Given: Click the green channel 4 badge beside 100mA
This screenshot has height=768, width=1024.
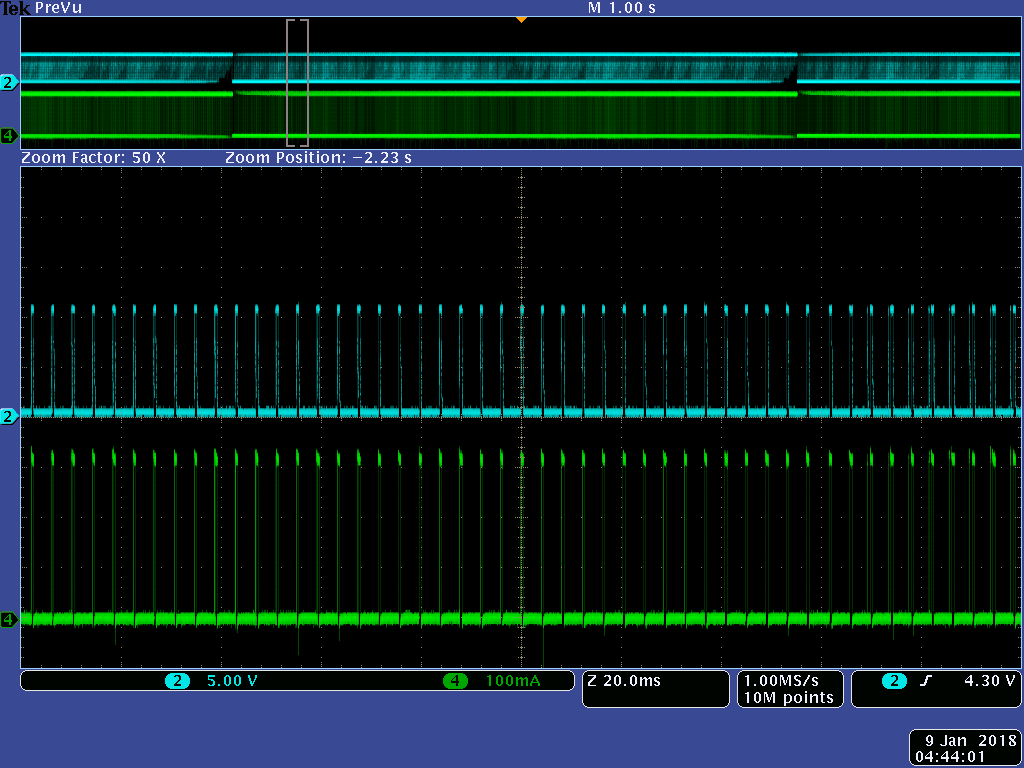Looking at the screenshot, I should [x=455, y=681].
